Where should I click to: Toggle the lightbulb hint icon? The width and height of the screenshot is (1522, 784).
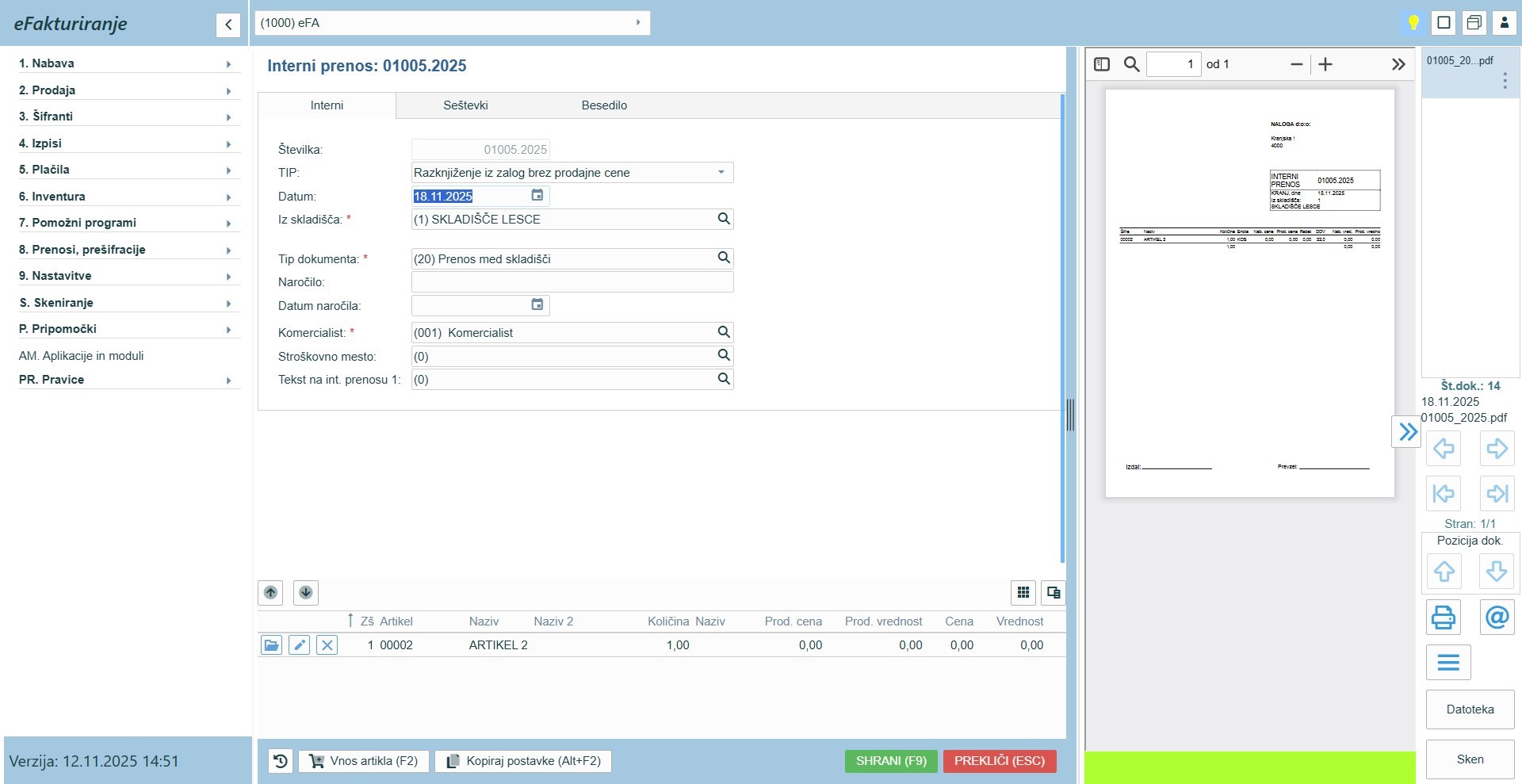(1413, 22)
